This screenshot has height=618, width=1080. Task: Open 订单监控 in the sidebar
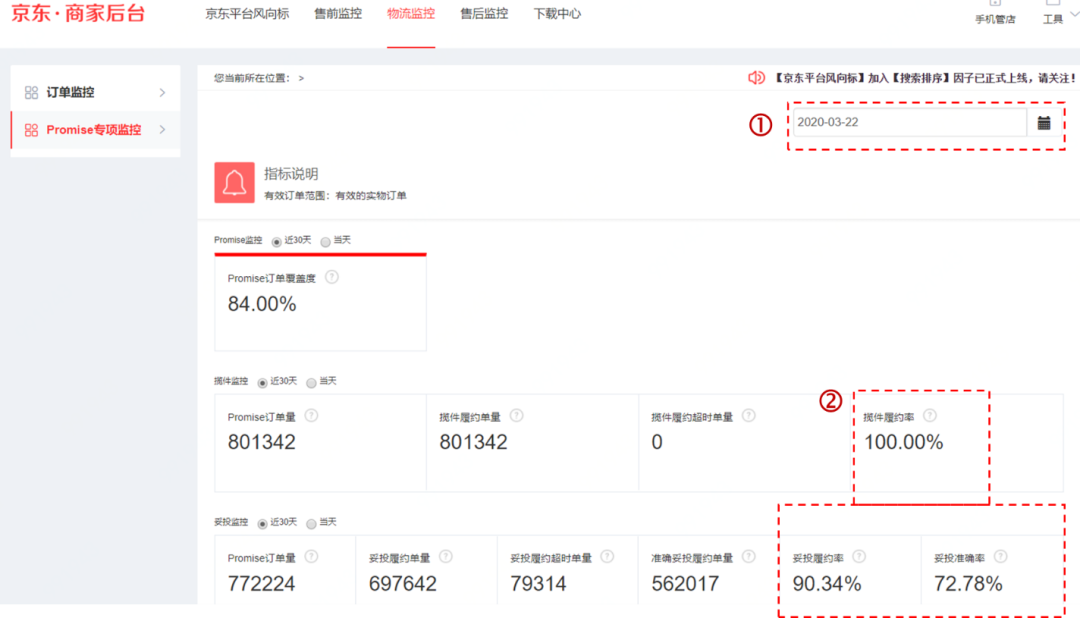point(96,92)
